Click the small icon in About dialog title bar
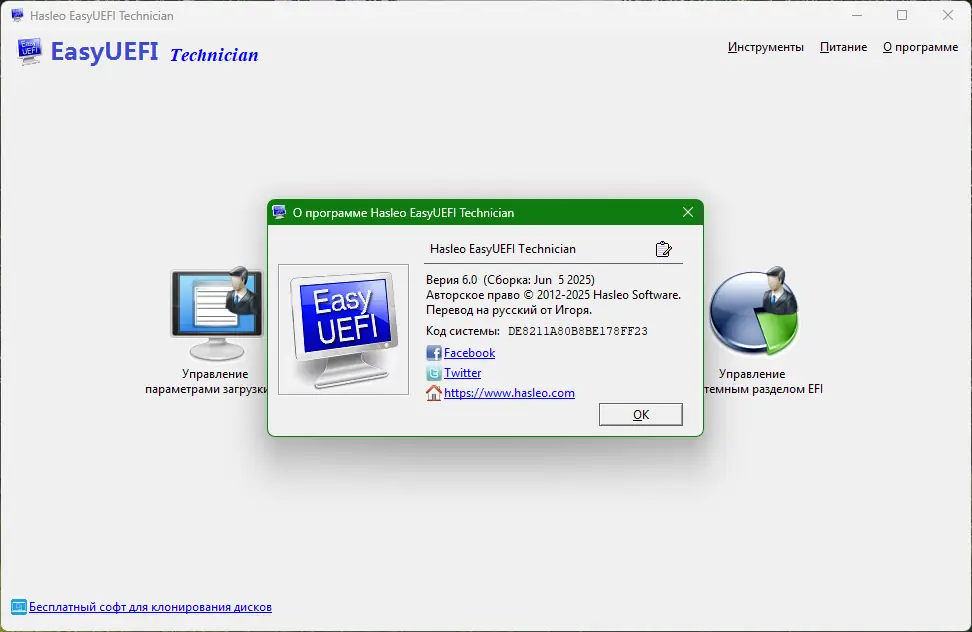Image resolution: width=972 pixels, height=632 pixels. point(279,212)
